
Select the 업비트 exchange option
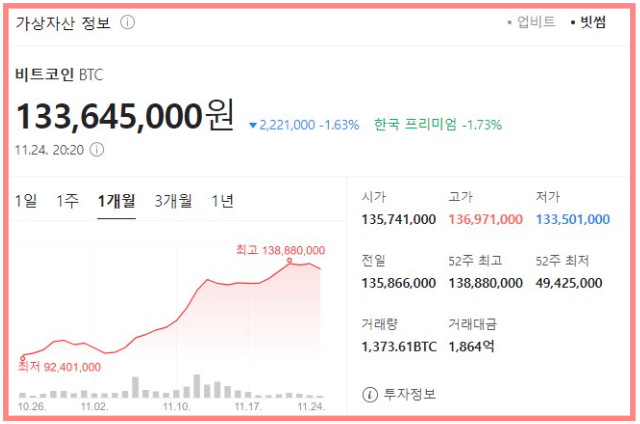[x=531, y=22]
